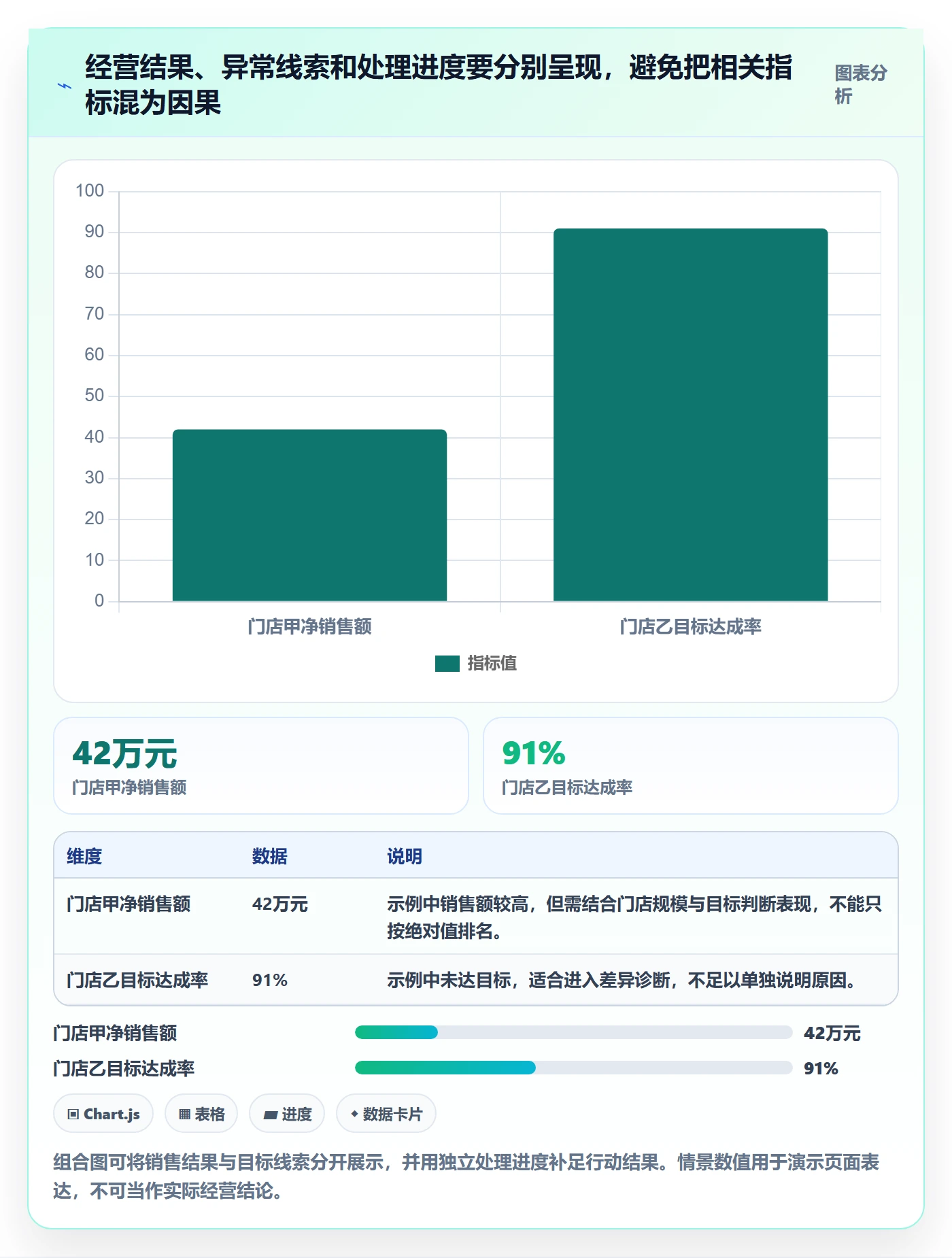Click the 门店乙目标达成率 progress row label
This screenshot has width=952, height=1258.
(124, 1068)
